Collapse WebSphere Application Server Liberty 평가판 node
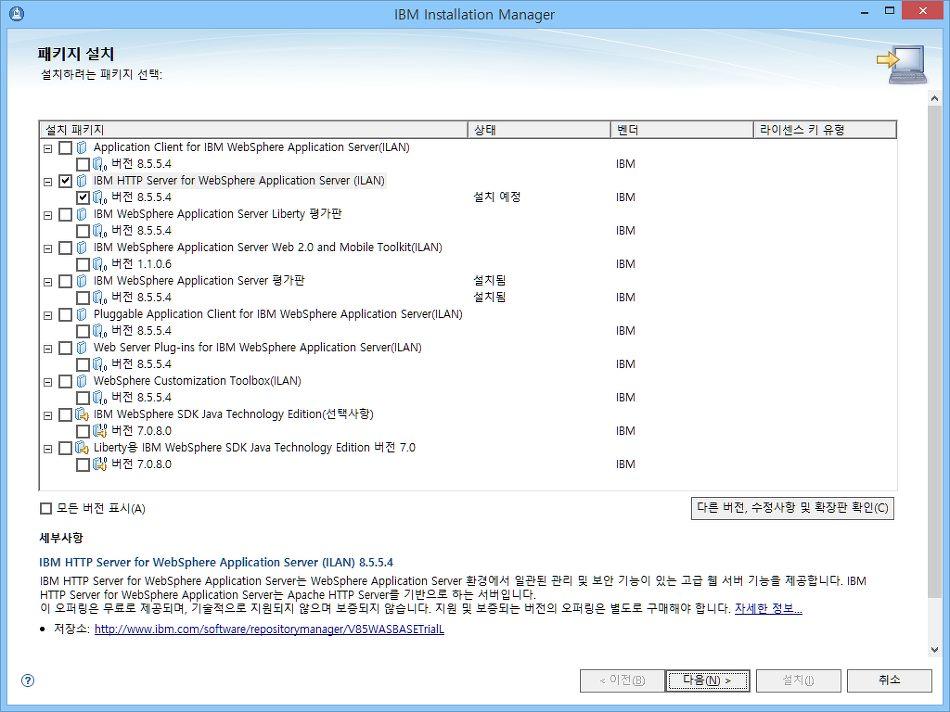The image size is (950, 712). (x=48, y=215)
